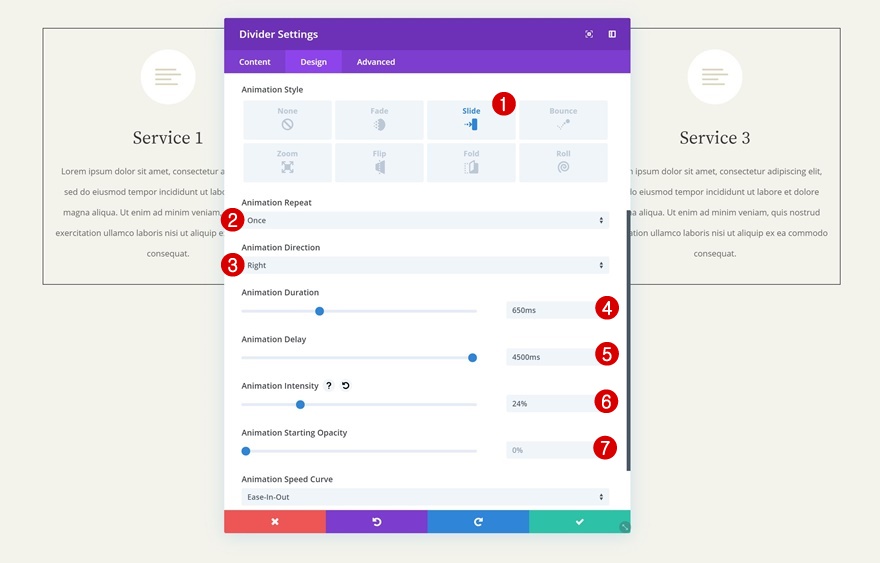Screen dimensions: 880x563
Task: Select the Slide animation style
Action: tap(471, 120)
